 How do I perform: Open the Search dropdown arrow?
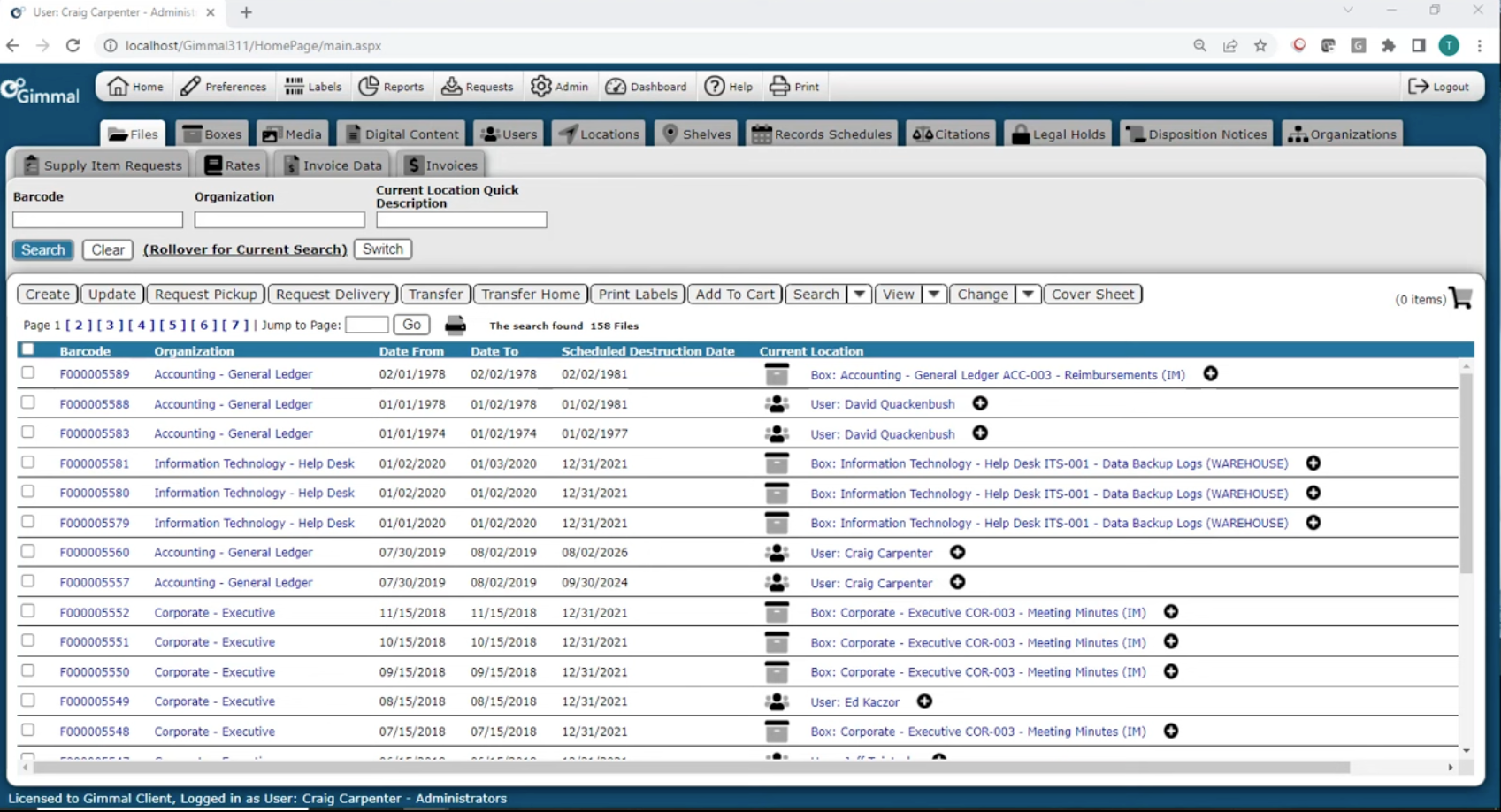[859, 294]
